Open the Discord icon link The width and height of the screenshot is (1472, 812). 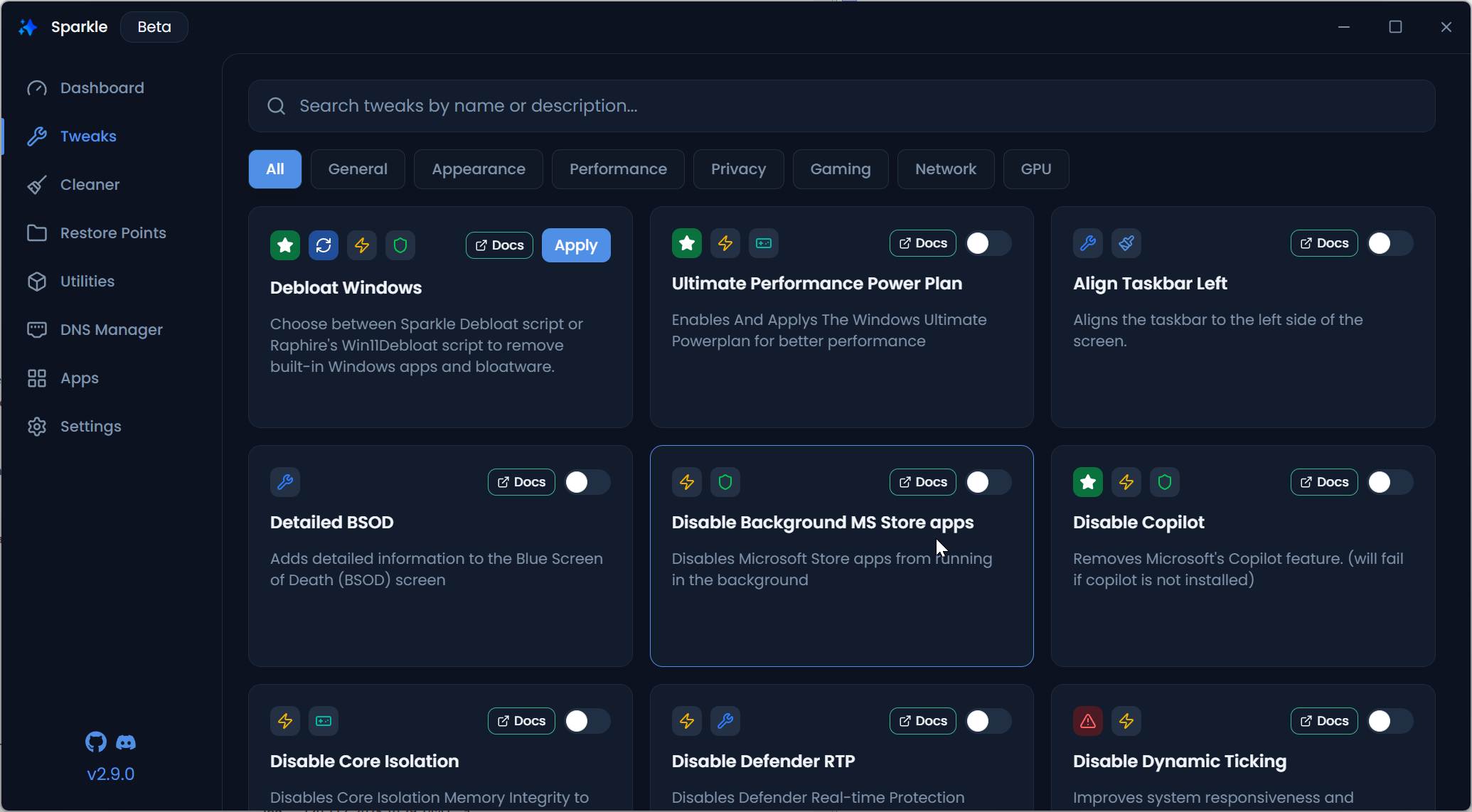coord(126,742)
